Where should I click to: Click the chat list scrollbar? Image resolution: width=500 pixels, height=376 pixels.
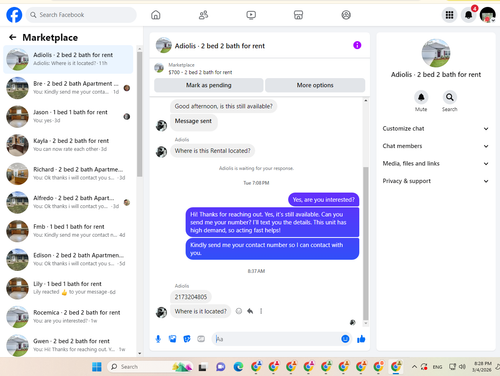140,113
